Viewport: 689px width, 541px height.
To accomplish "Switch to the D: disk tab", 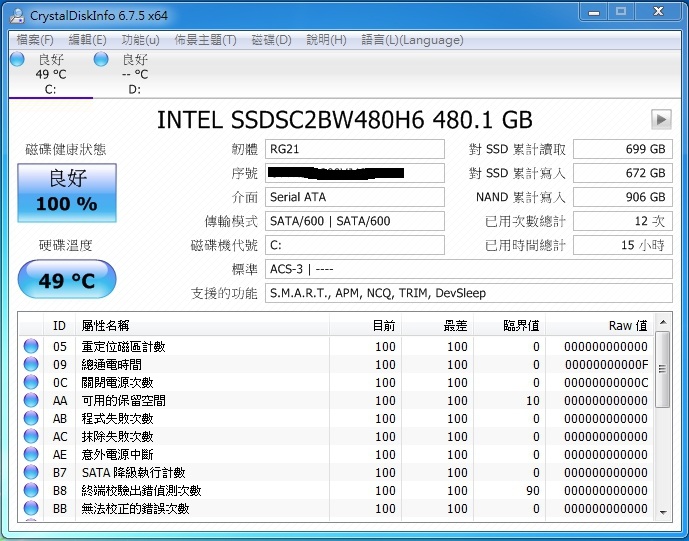I will coord(134,74).
